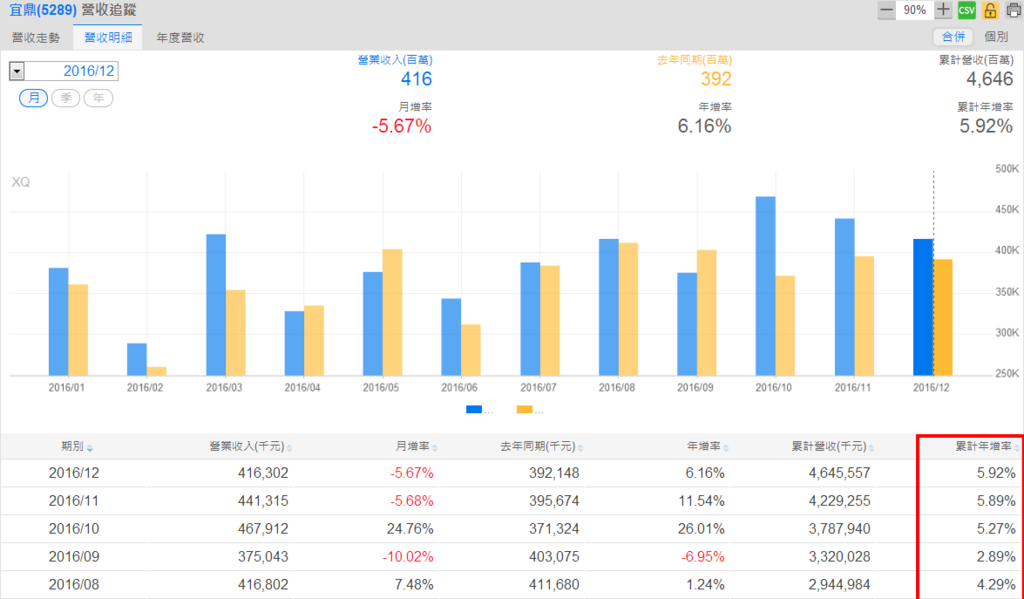Click revenue value 467,912
The width and height of the screenshot is (1024, 599).
coord(263,529)
